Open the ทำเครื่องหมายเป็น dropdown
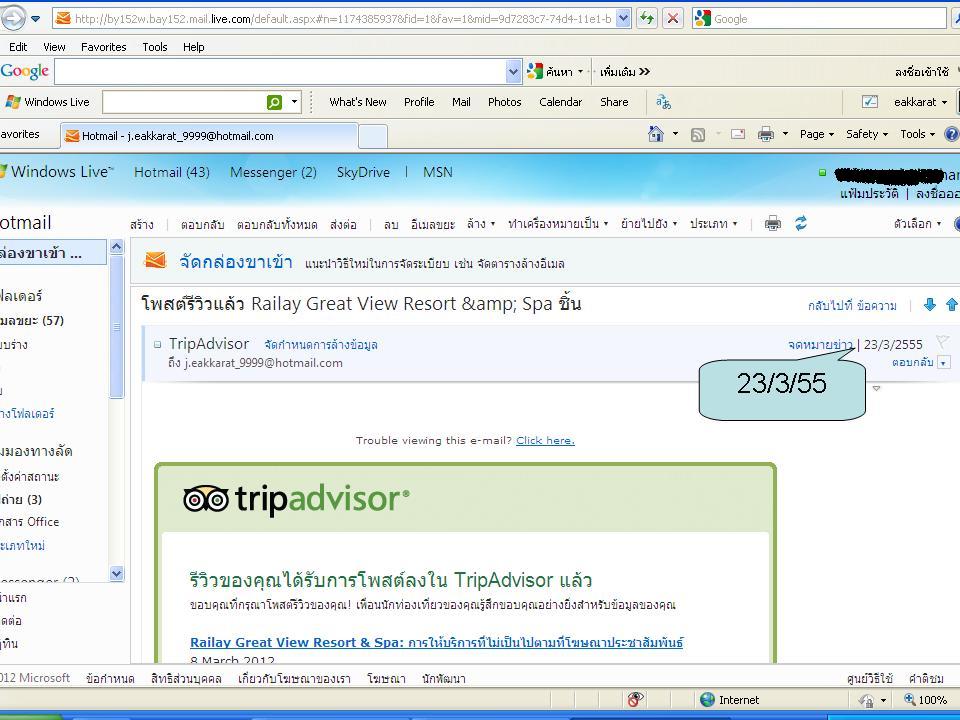Viewport: 960px width, 720px height. [x=558, y=224]
